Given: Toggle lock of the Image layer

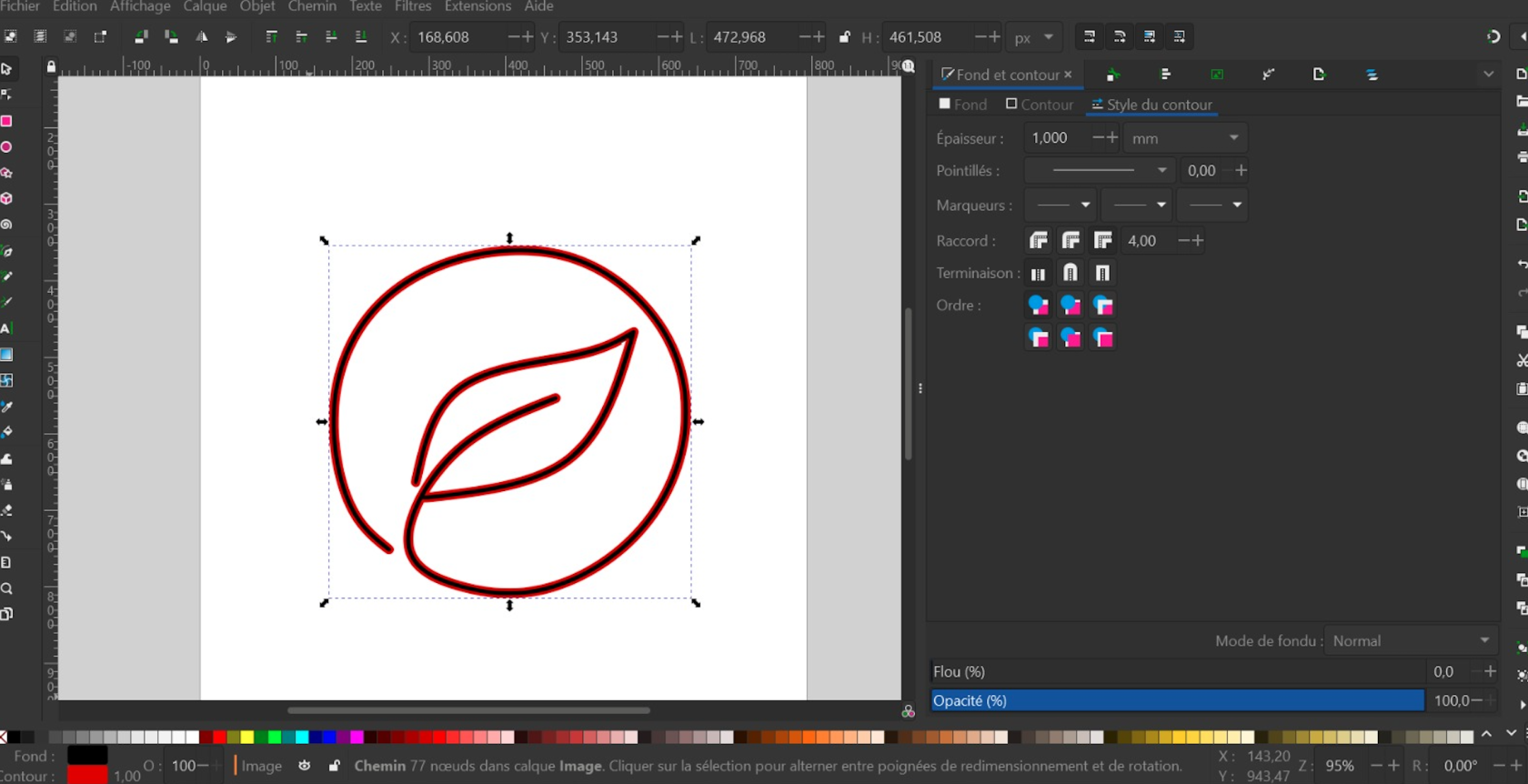Looking at the screenshot, I should 335,766.
